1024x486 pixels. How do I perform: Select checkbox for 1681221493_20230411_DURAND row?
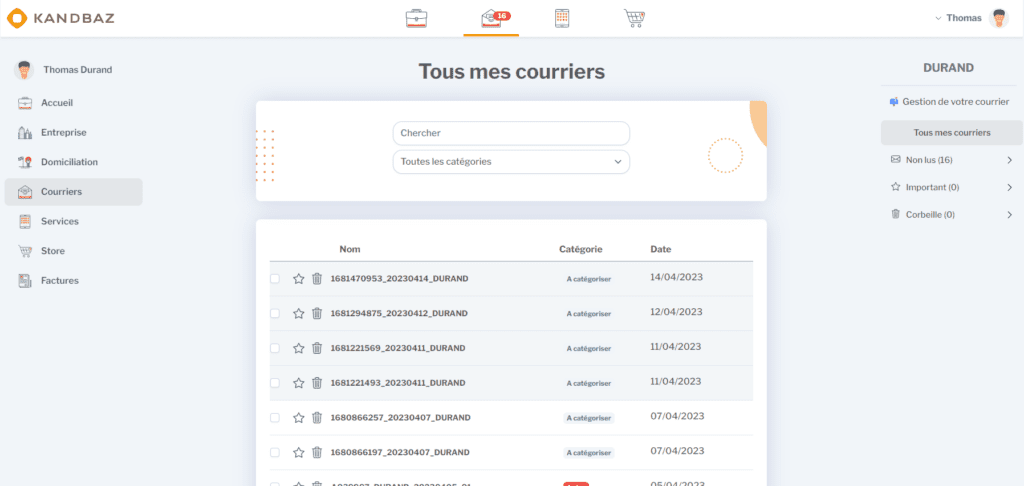point(275,383)
